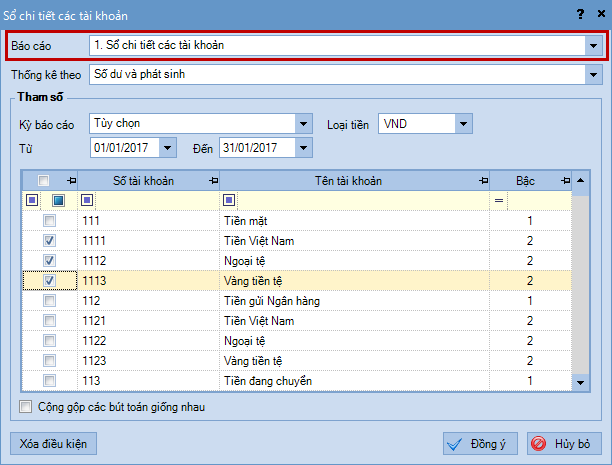Open the Kỳ báo cáo dropdown

(x=303, y=124)
